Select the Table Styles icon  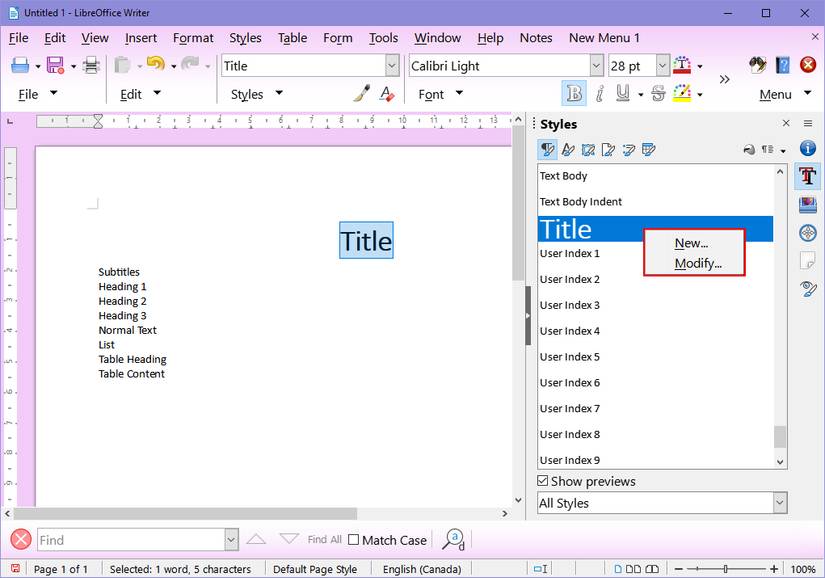(648, 149)
